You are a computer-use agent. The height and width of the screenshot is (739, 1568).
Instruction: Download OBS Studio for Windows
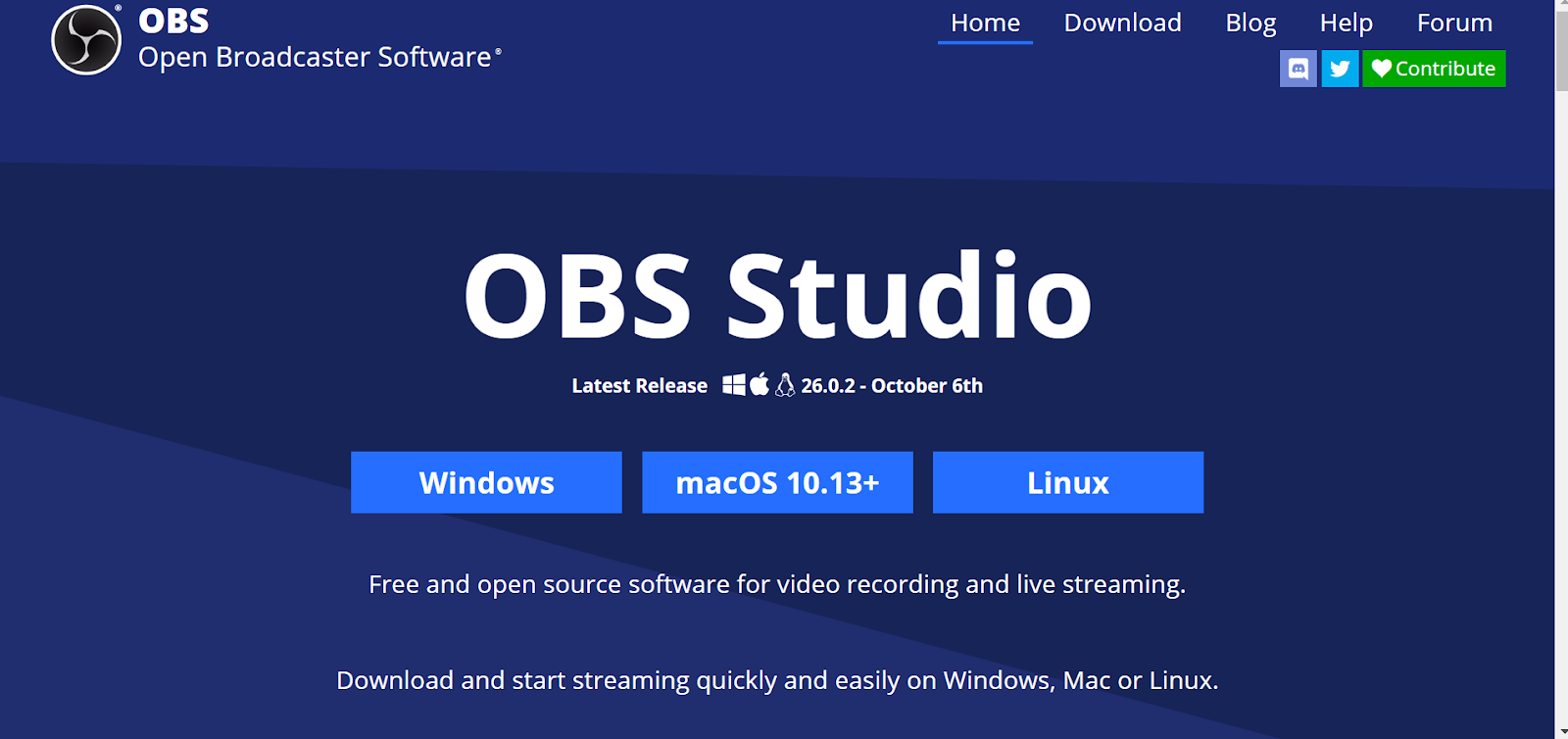coord(486,482)
